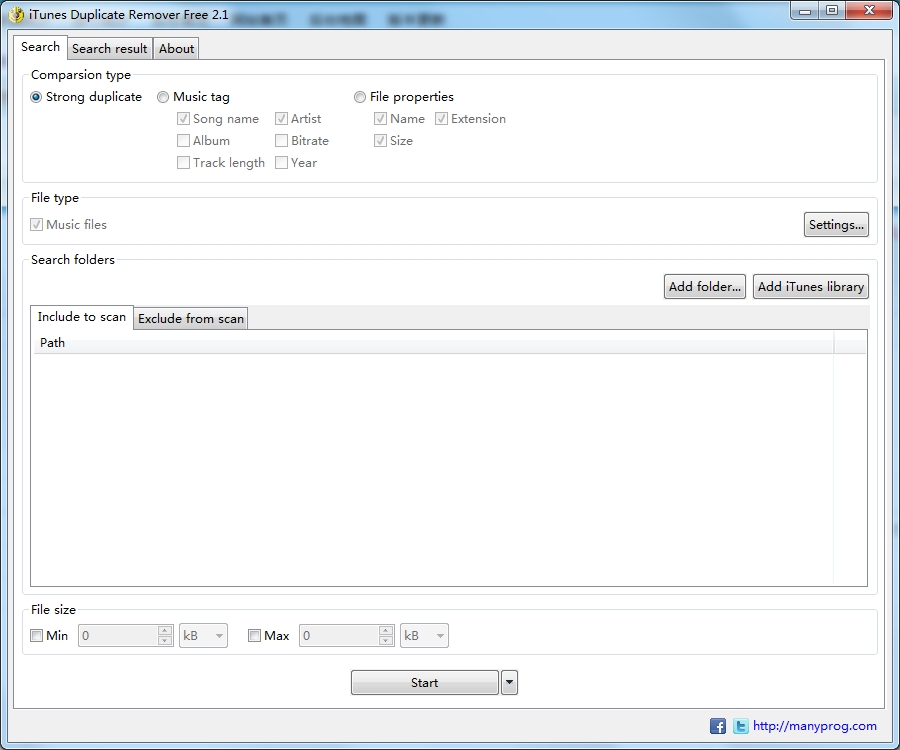
Task: Decrease the Max size value spinner
Action: [x=386, y=640]
